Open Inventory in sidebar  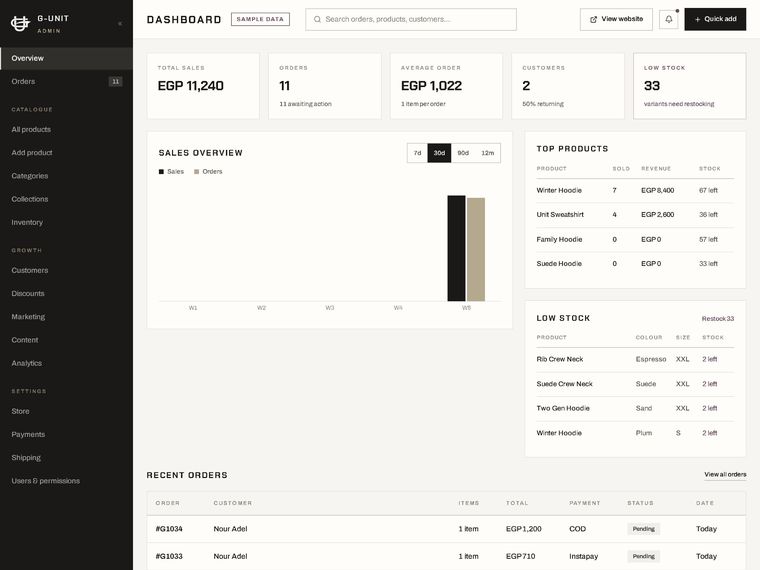click(66, 222)
